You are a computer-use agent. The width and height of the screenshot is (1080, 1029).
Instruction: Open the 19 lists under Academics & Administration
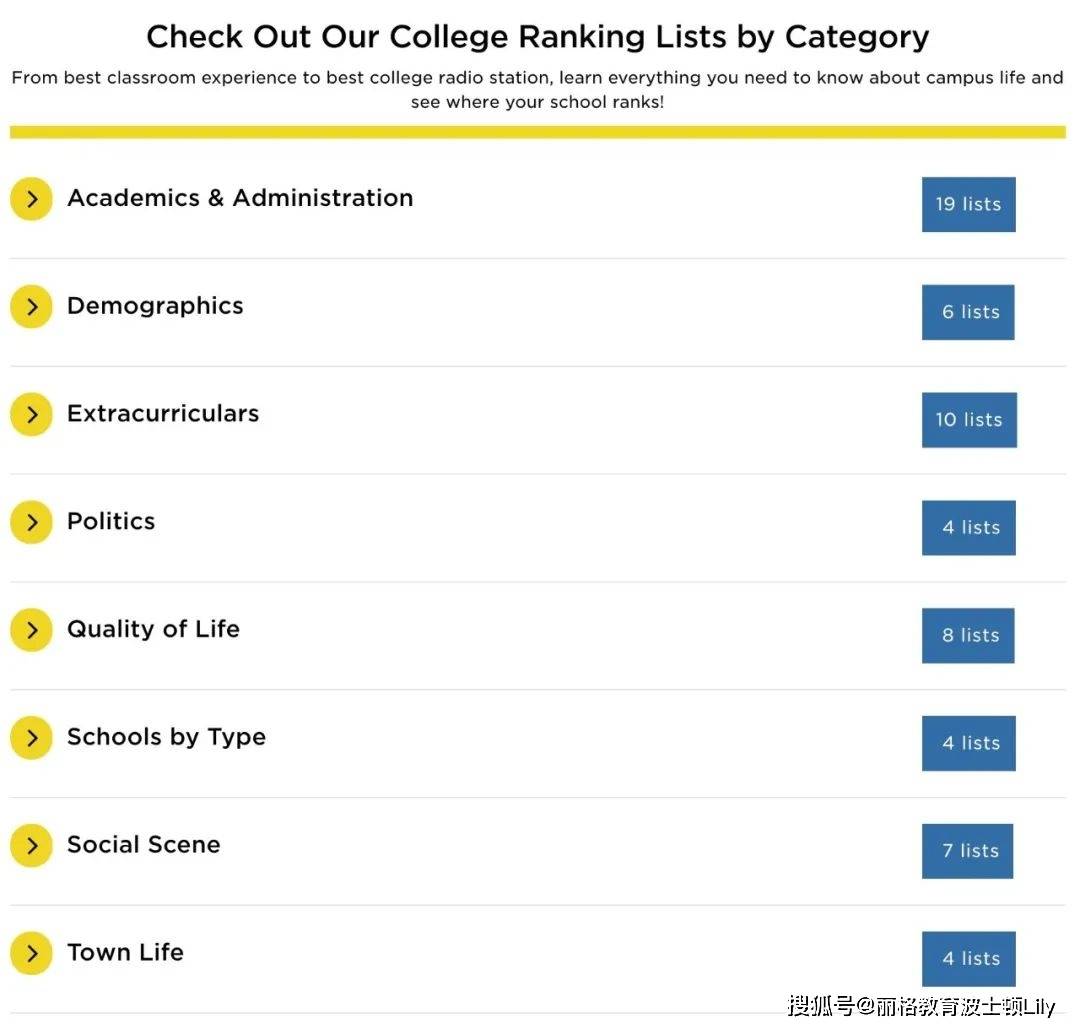968,204
